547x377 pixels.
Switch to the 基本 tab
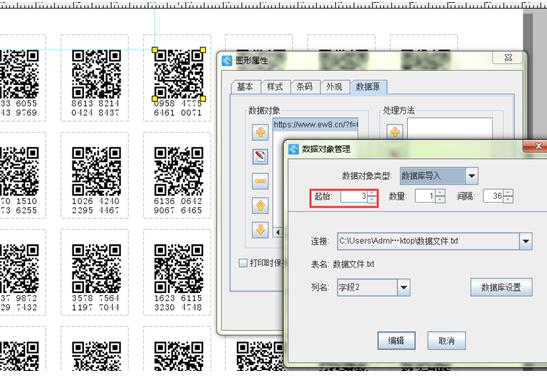[245, 87]
